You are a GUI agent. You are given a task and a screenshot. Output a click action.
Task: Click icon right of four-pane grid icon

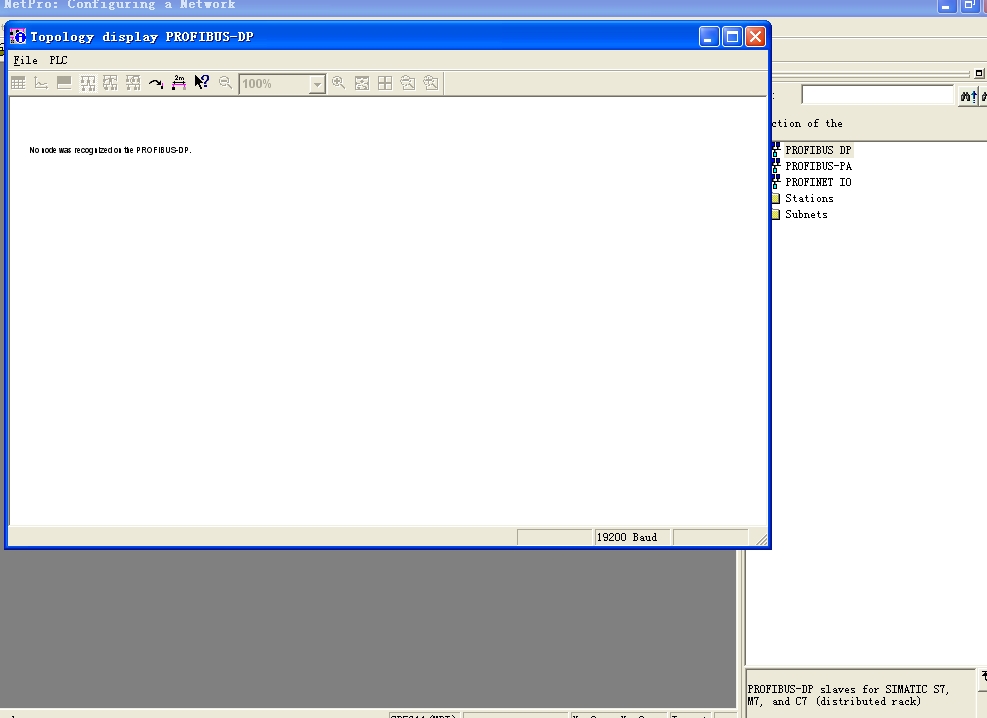pyautogui.click(x=408, y=83)
